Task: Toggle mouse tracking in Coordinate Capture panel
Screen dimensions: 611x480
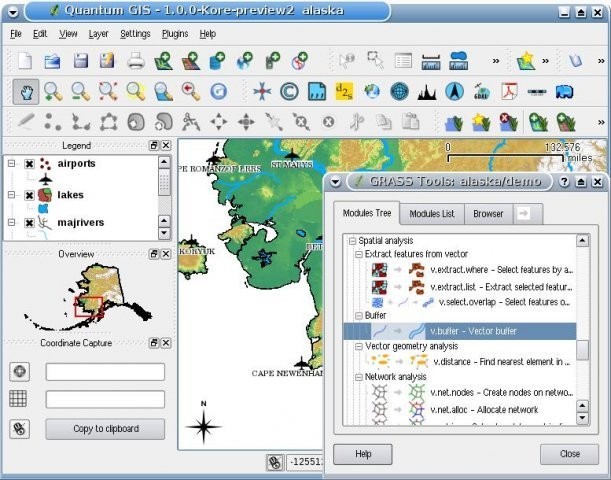Action: [19, 429]
